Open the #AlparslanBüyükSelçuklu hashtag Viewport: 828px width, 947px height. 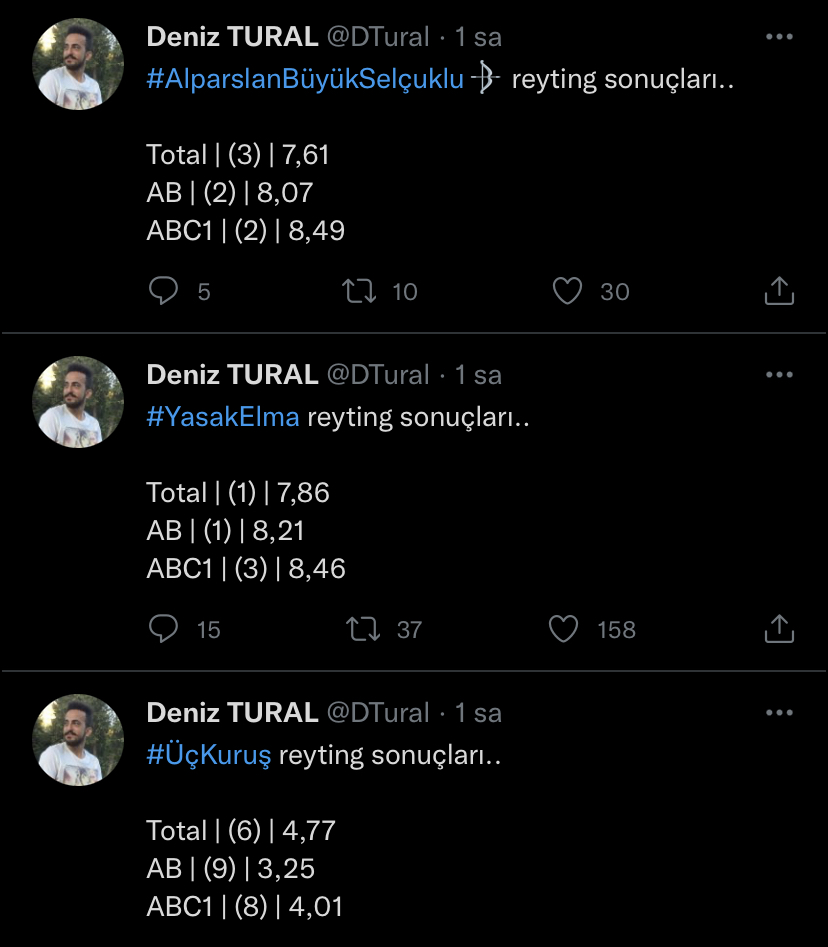point(305,80)
